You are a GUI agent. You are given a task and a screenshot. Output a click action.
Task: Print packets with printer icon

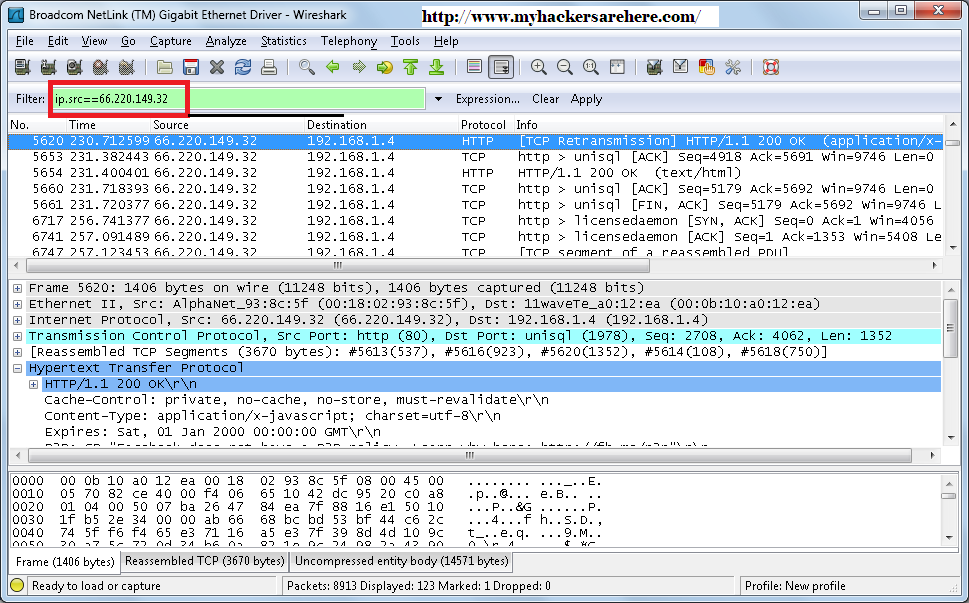(269, 67)
